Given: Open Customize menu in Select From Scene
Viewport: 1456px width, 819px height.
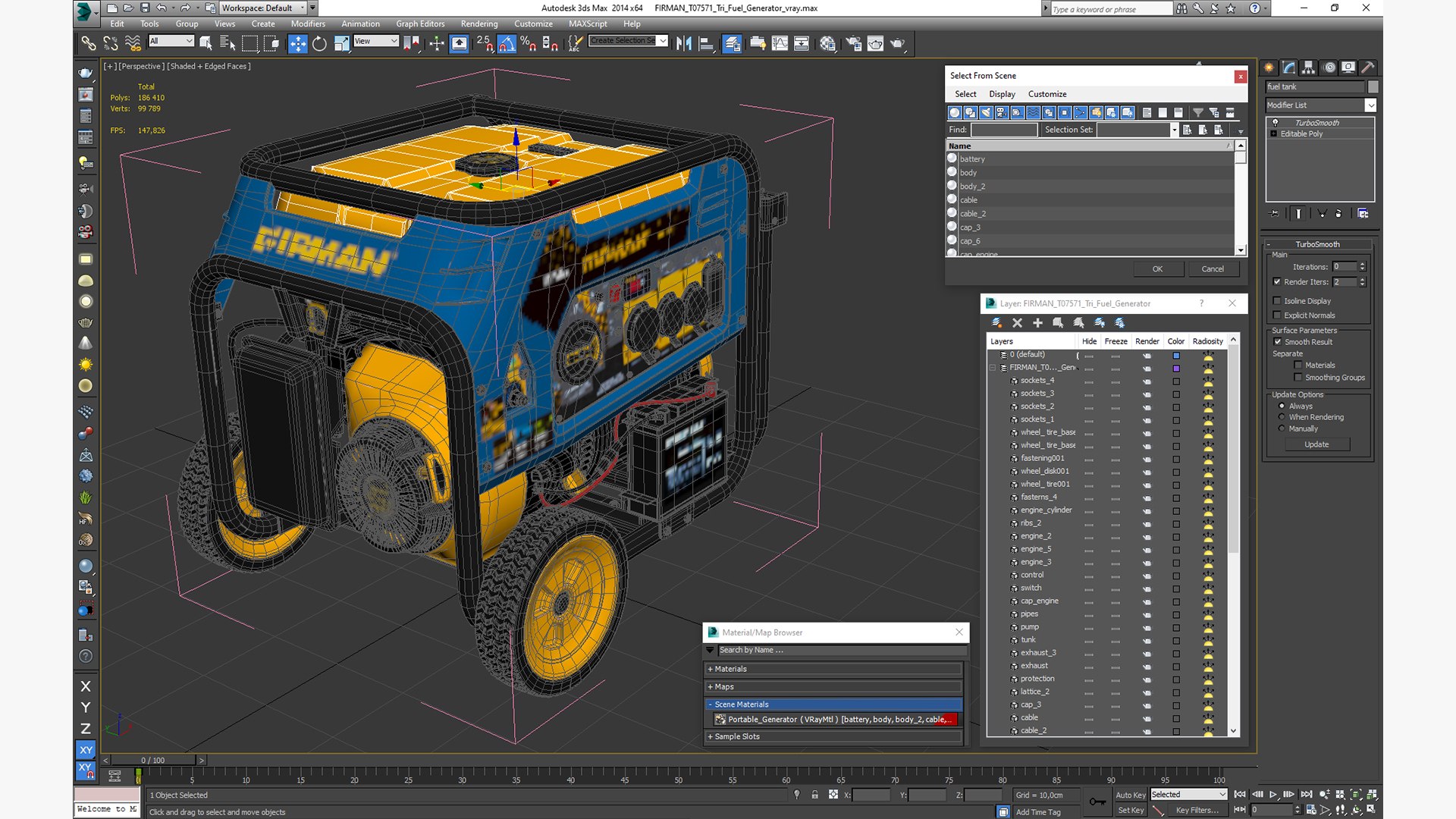Looking at the screenshot, I should click(1047, 94).
